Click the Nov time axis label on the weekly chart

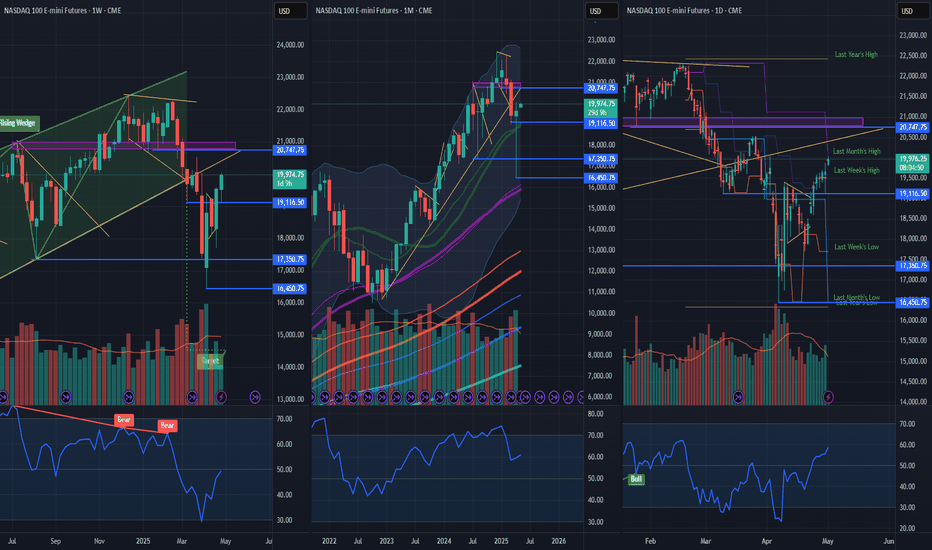99,541
